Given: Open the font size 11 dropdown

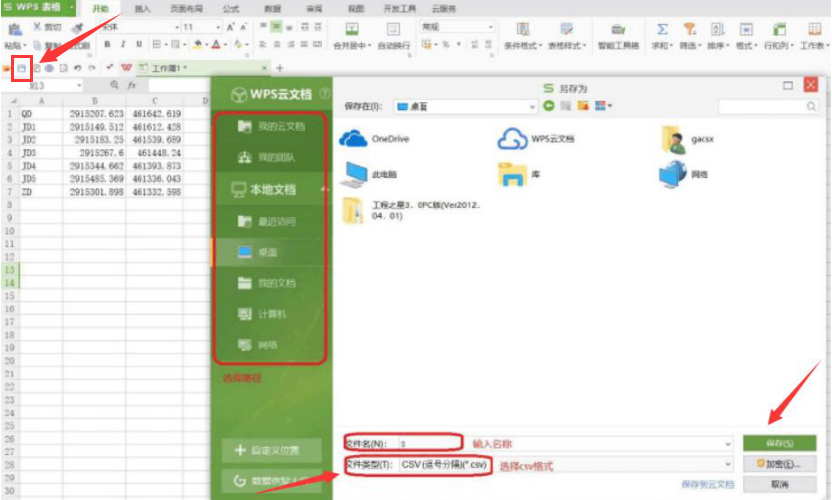Looking at the screenshot, I should 218,27.
